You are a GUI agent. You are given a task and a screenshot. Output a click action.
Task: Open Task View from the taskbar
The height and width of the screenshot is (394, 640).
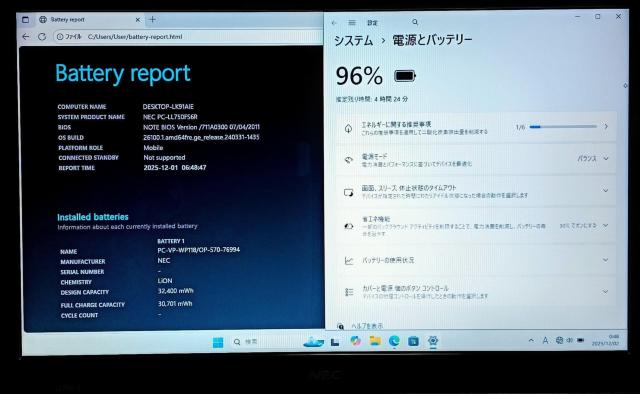(x=335, y=342)
